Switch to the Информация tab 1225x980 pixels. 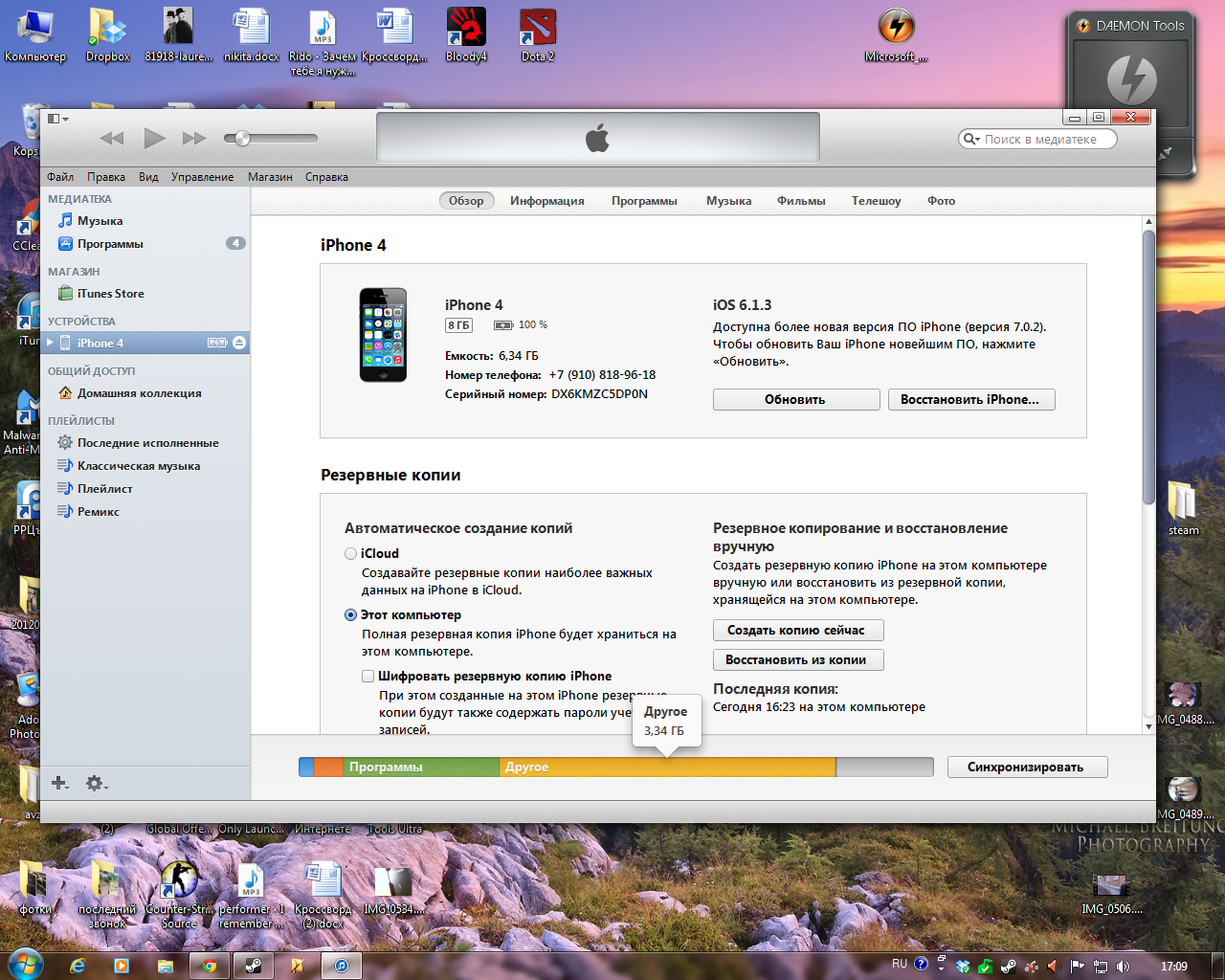[x=547, y=200]
